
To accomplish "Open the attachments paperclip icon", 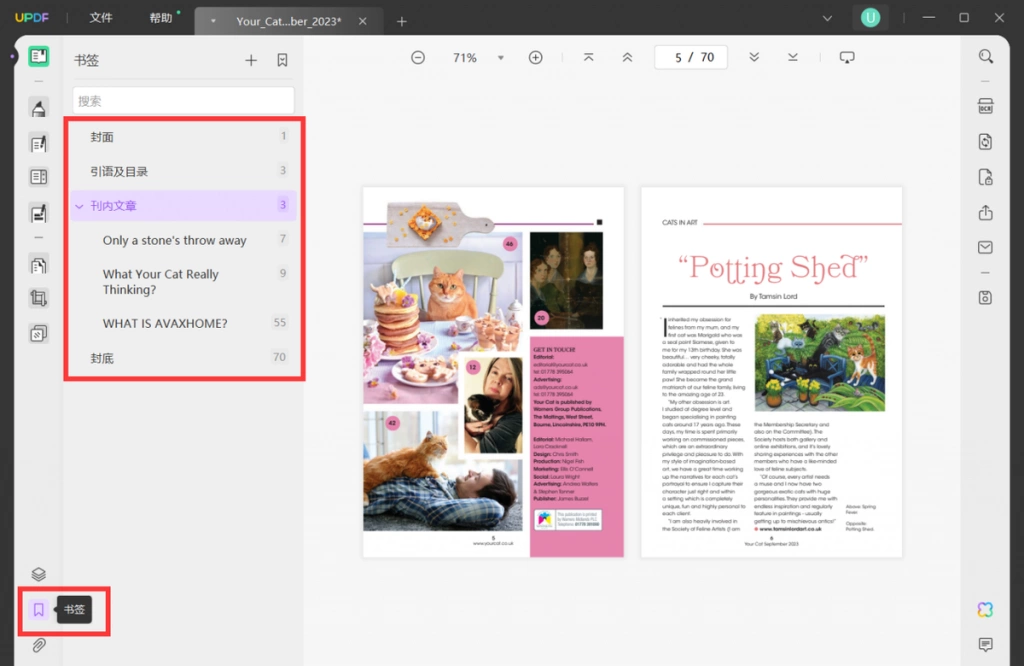I will (x=39, y=646).
